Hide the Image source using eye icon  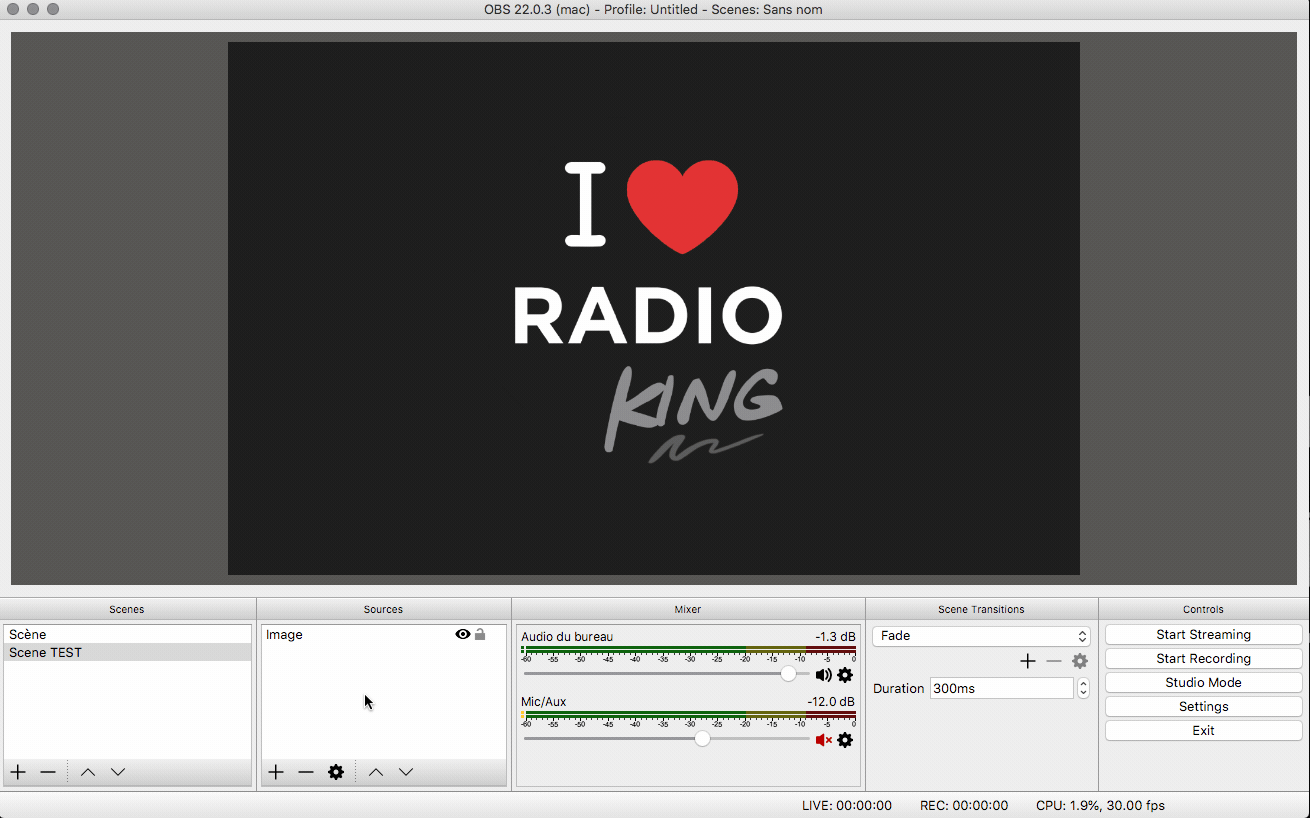pyautogui.click(x=463, y=634)
